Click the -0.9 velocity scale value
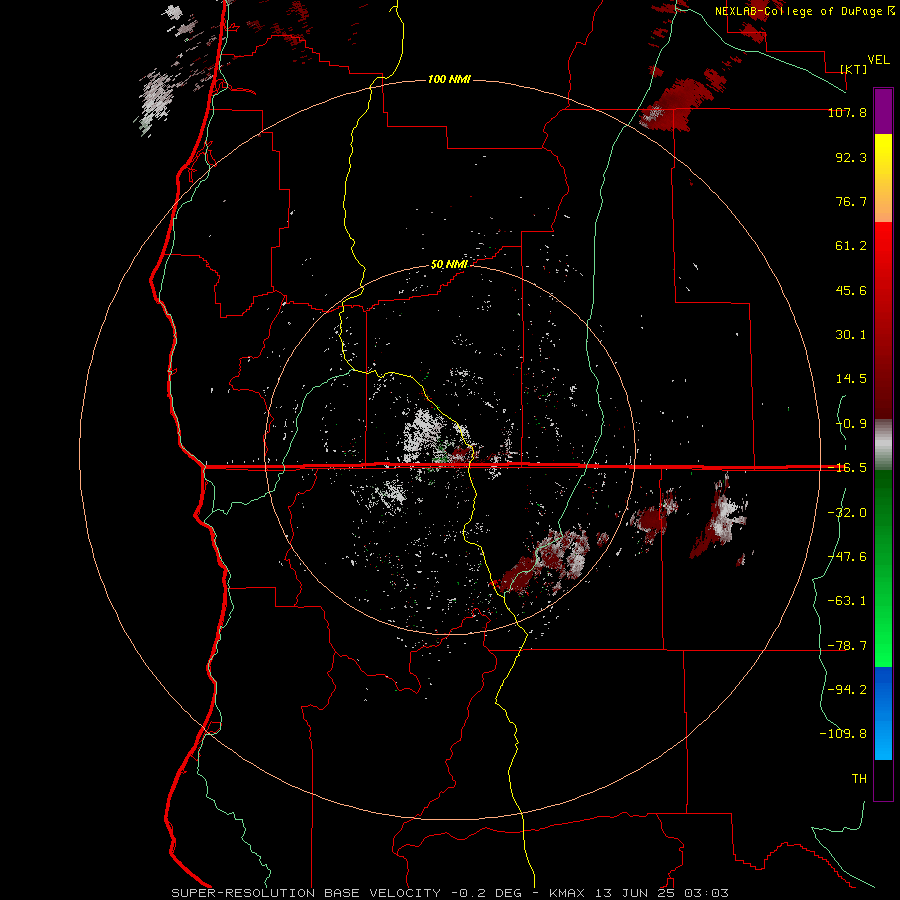 click(851, 424)
